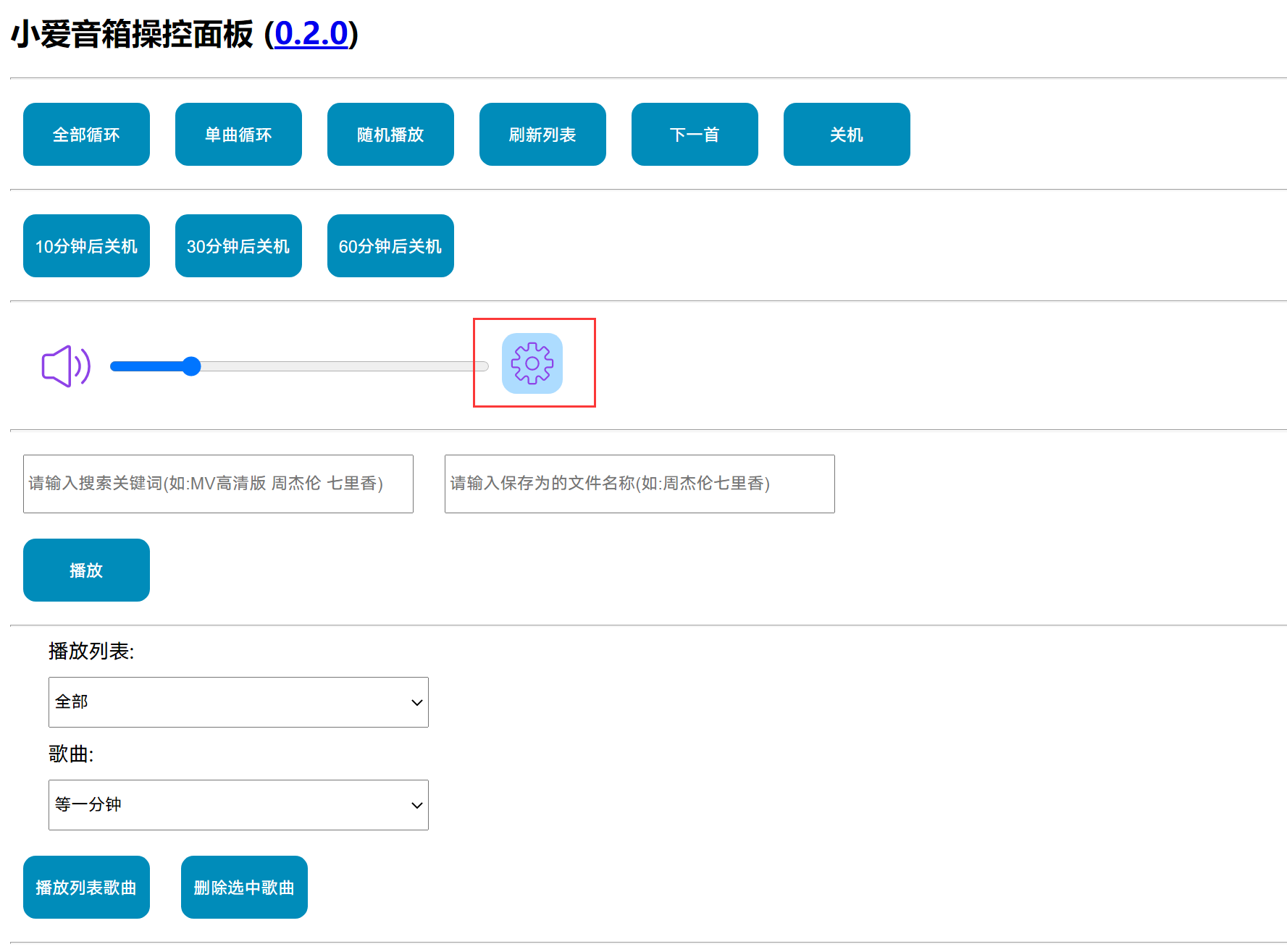
Task: Click 删除选中歌曲 delete button
Action: click(244, 888)
